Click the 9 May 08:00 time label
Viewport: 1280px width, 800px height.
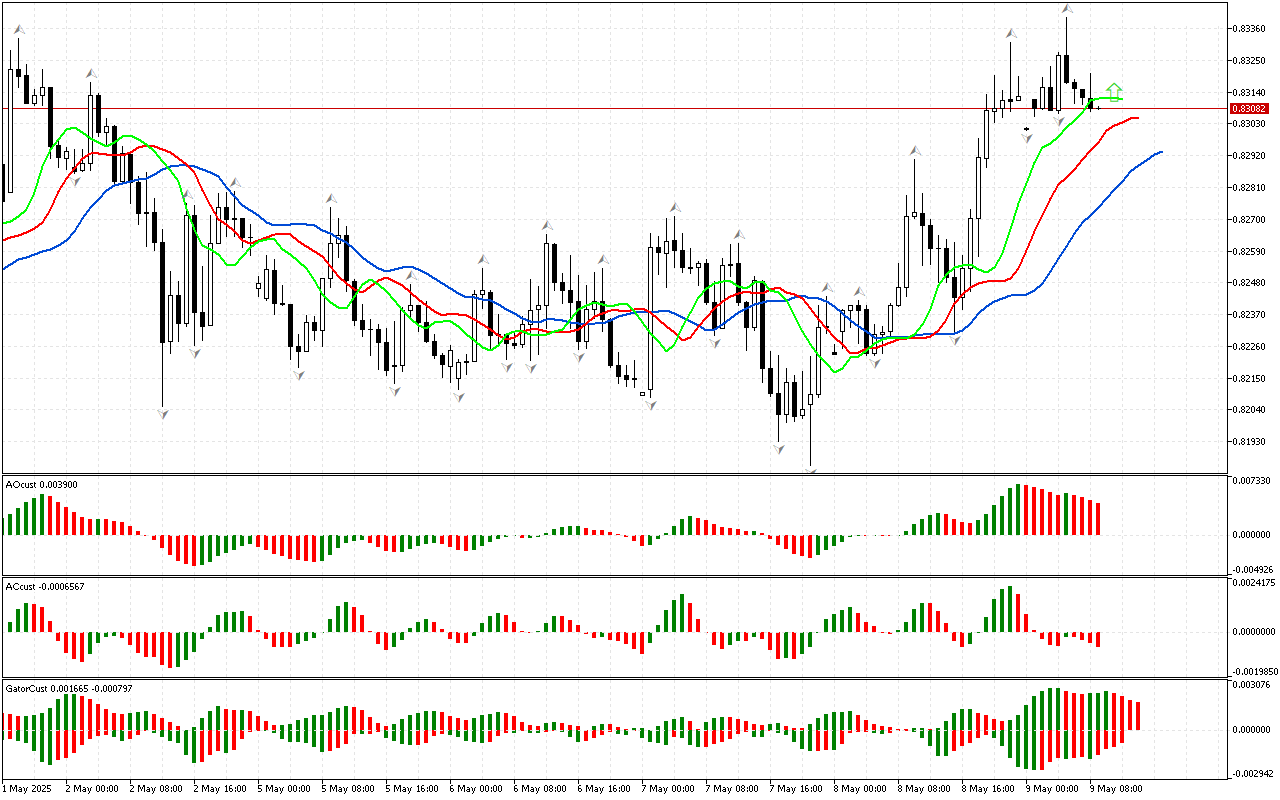point(1116,788)
